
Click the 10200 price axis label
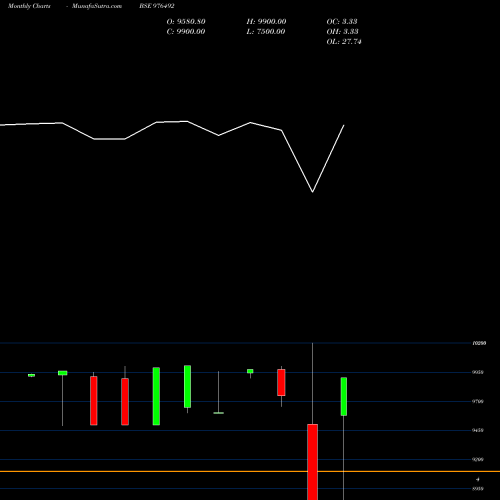pyautogui.click(x=479, y=343)
